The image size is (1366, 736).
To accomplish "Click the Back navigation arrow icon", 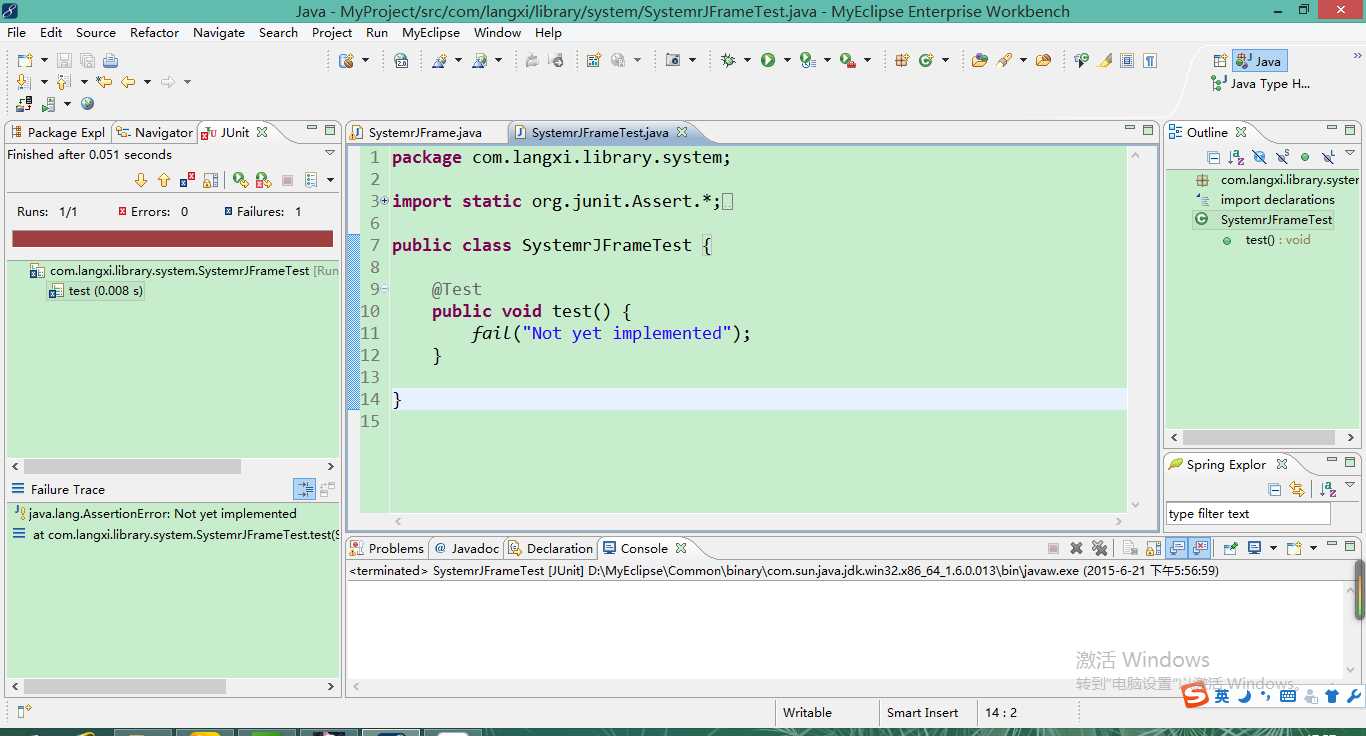I will point(128,82).
